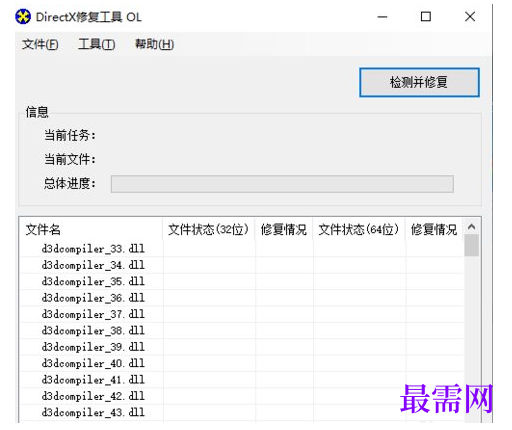Open the 帮助(H) menu
The height and width of the screenshot is (430, 512).
tap(154, 44)
